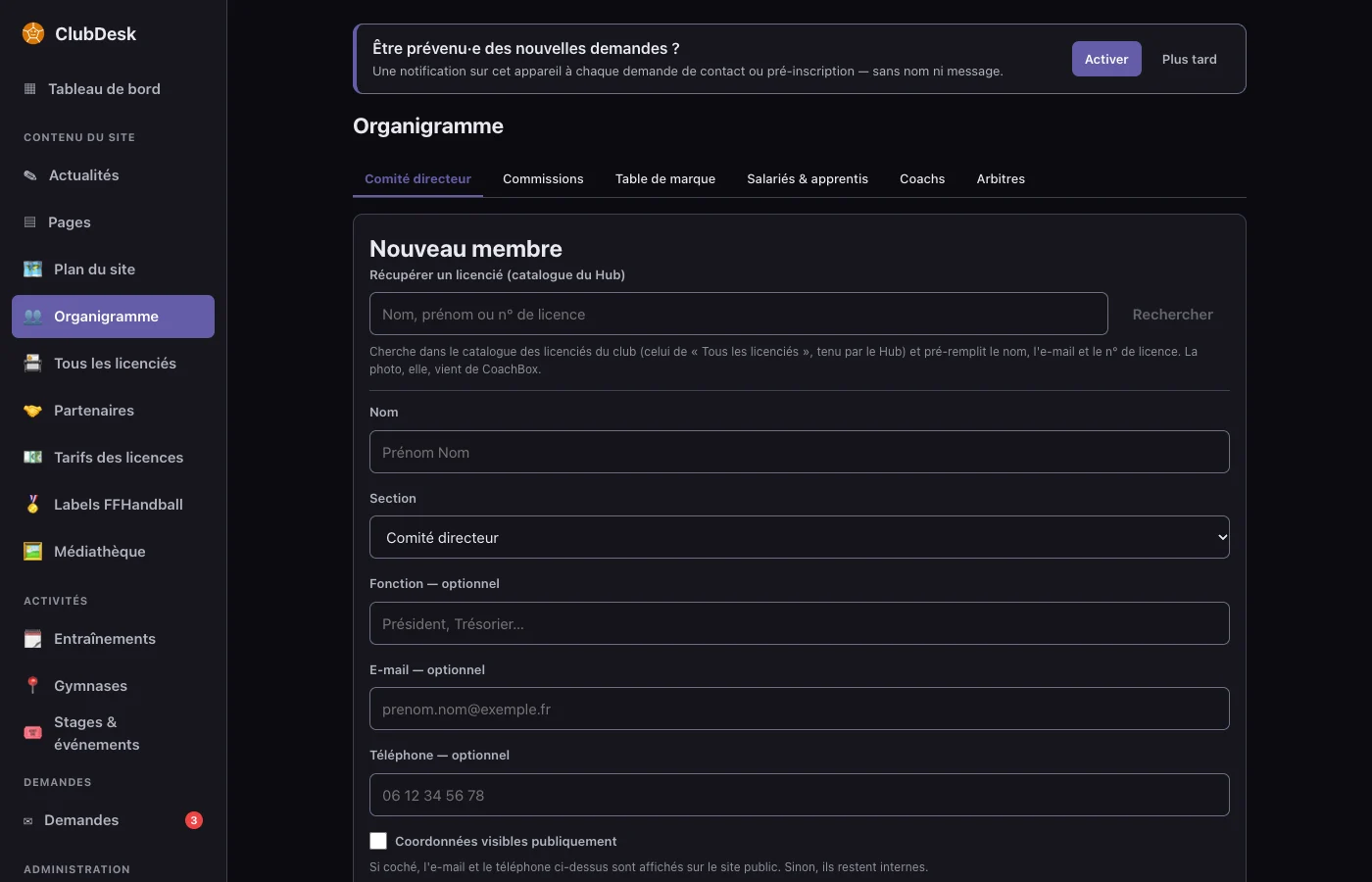The height and width of the screenshot is (882, 1372).
Task: Open the Table de marque tab
Action: (665, 178)
